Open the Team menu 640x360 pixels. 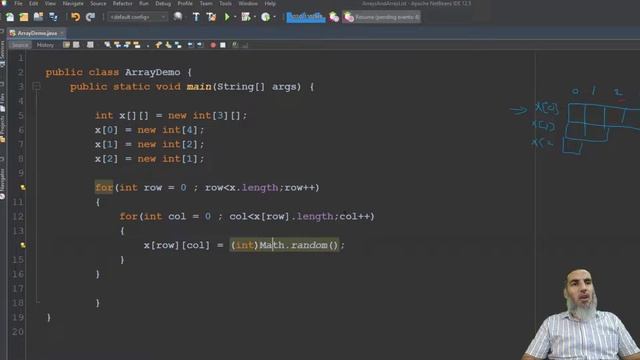click(x=206, y=3)
